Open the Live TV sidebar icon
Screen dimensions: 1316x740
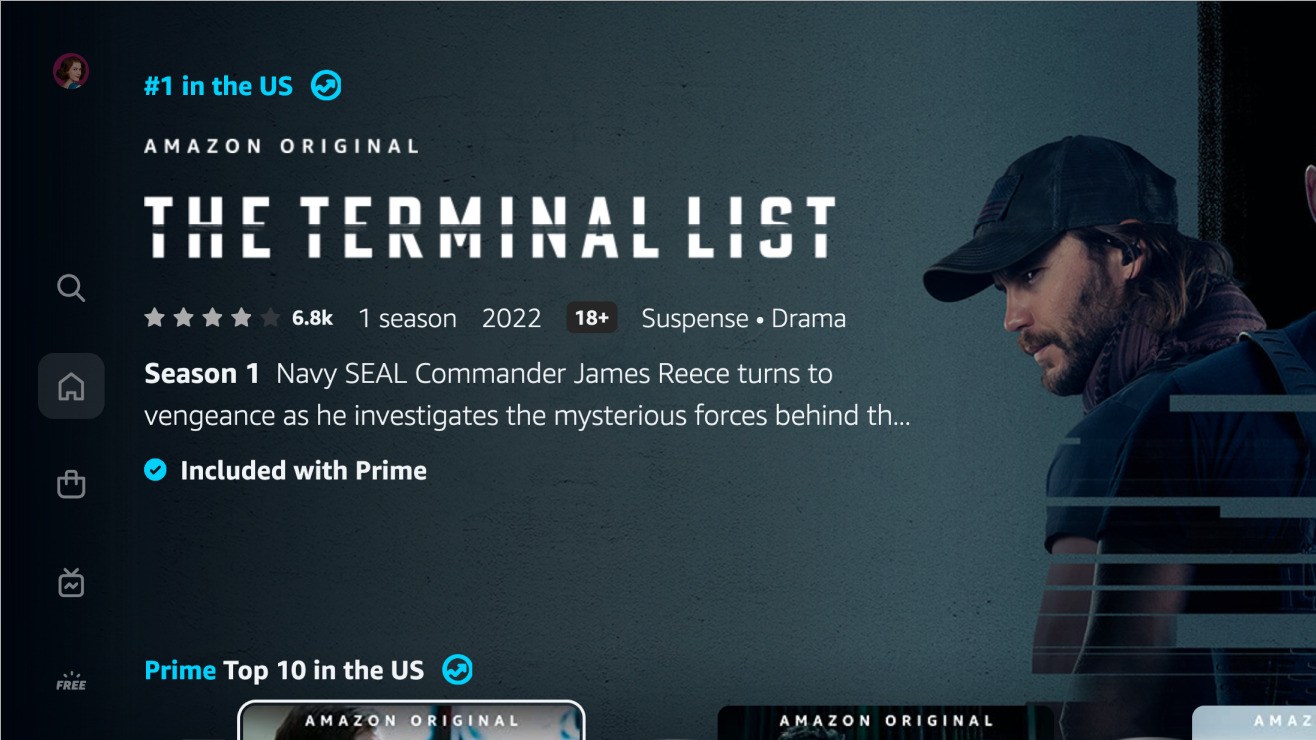(71, 582)
